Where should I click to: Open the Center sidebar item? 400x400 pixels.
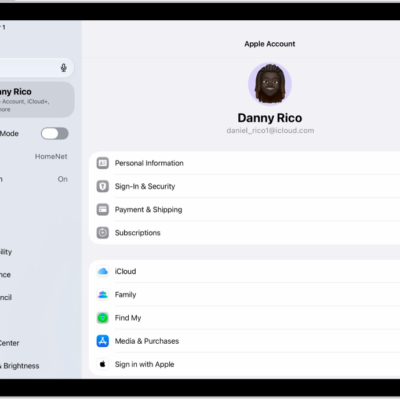[37, 343]
